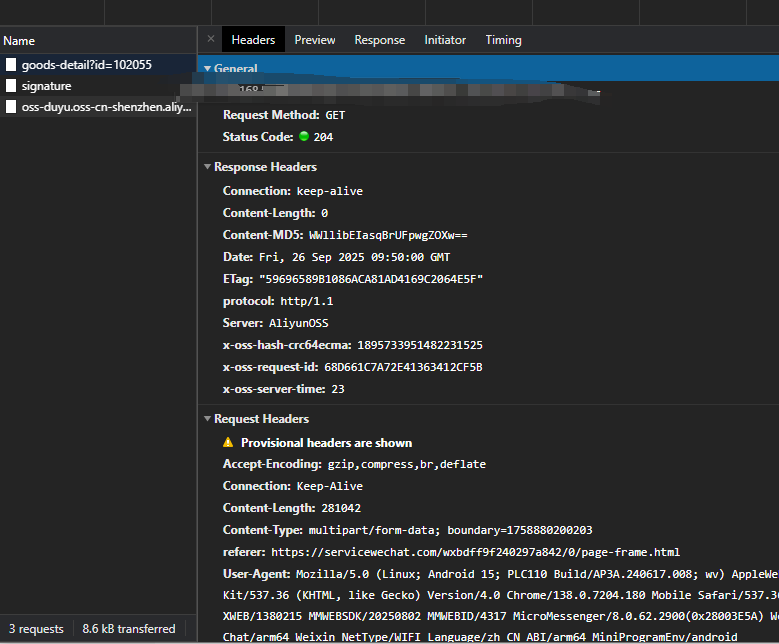Click the x-oss-hash-crc64ecma value
Screen dimensions: 779x644
(x=420, y=345)
